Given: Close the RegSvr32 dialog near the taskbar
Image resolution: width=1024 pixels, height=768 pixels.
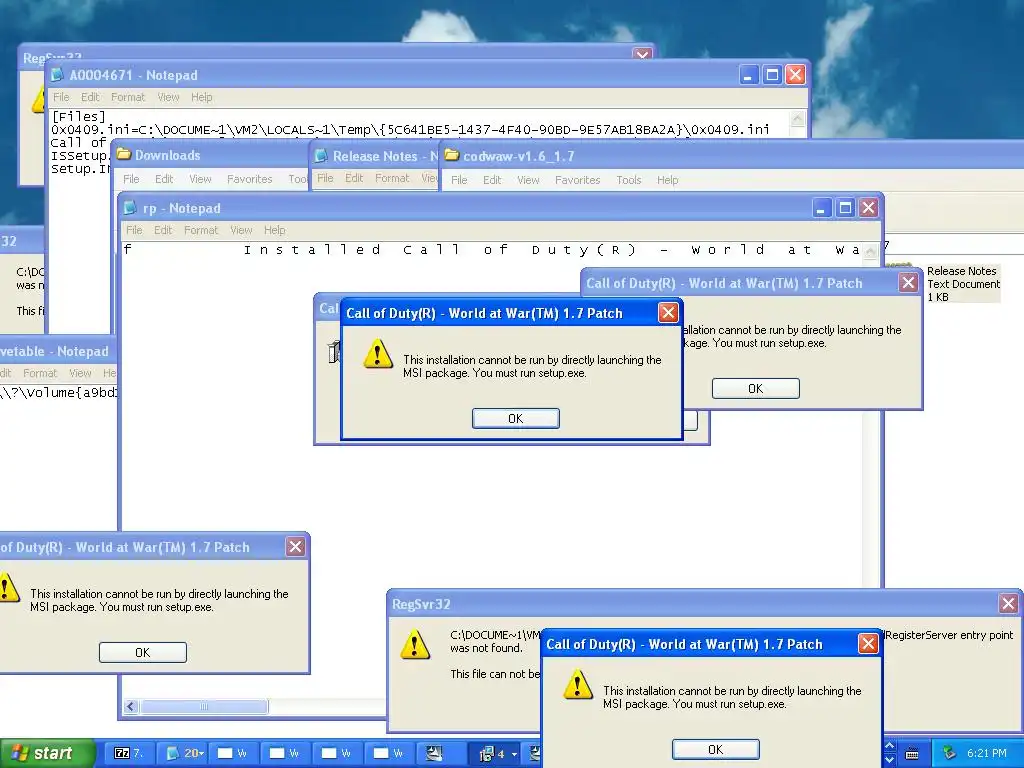Looking at the screenshot, I should coord(1008,603).
